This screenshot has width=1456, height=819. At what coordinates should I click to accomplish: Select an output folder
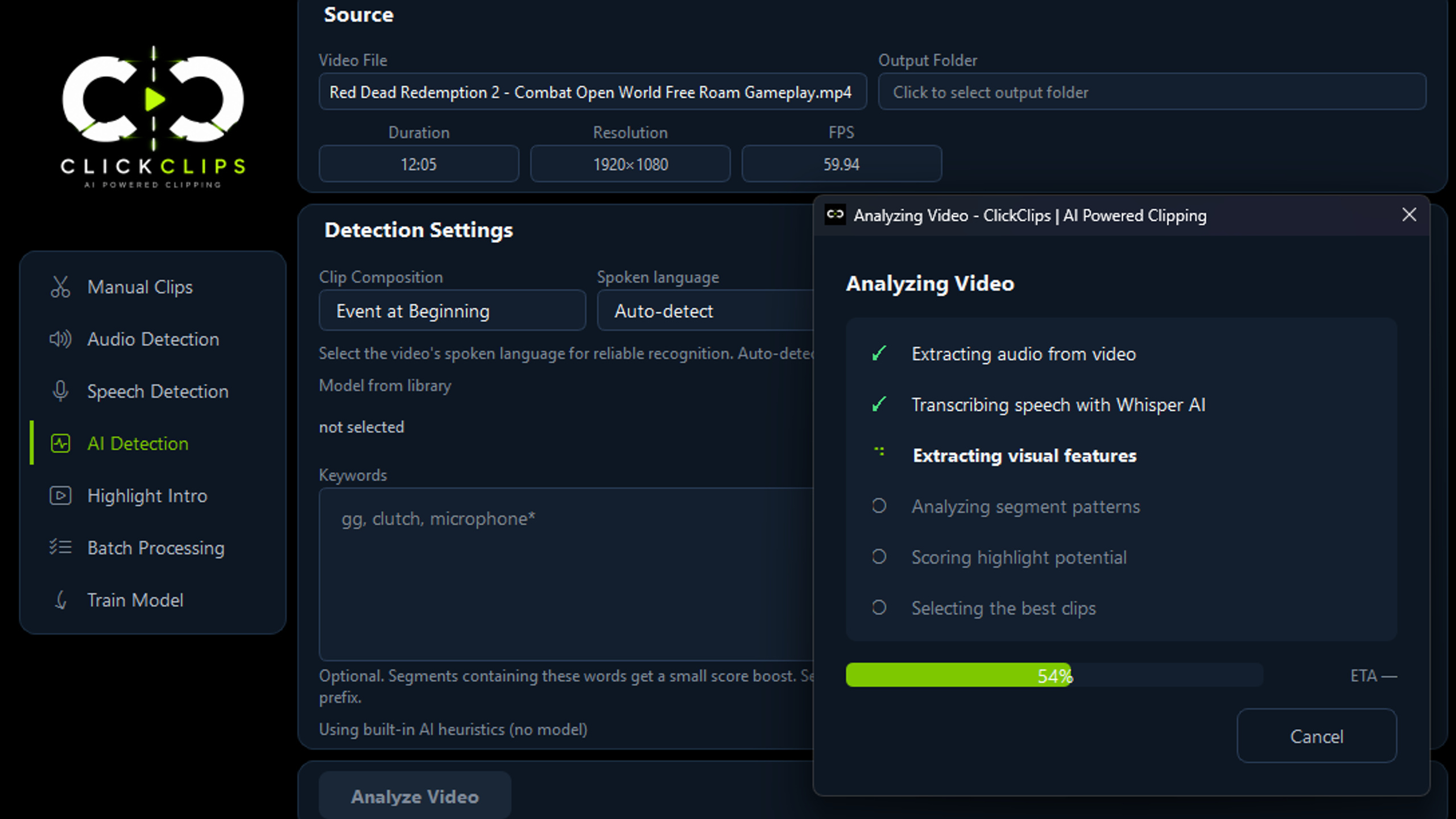coord(1152,92)
